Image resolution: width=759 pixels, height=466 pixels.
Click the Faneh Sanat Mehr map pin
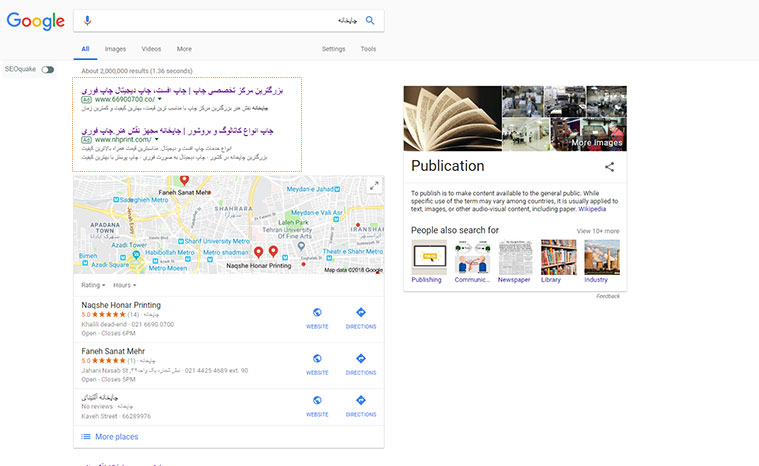pos(184,180)
